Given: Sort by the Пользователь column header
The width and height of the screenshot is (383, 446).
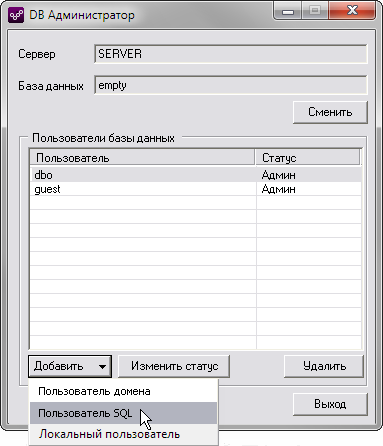Looking at the screenshot, I should (142, 158).
